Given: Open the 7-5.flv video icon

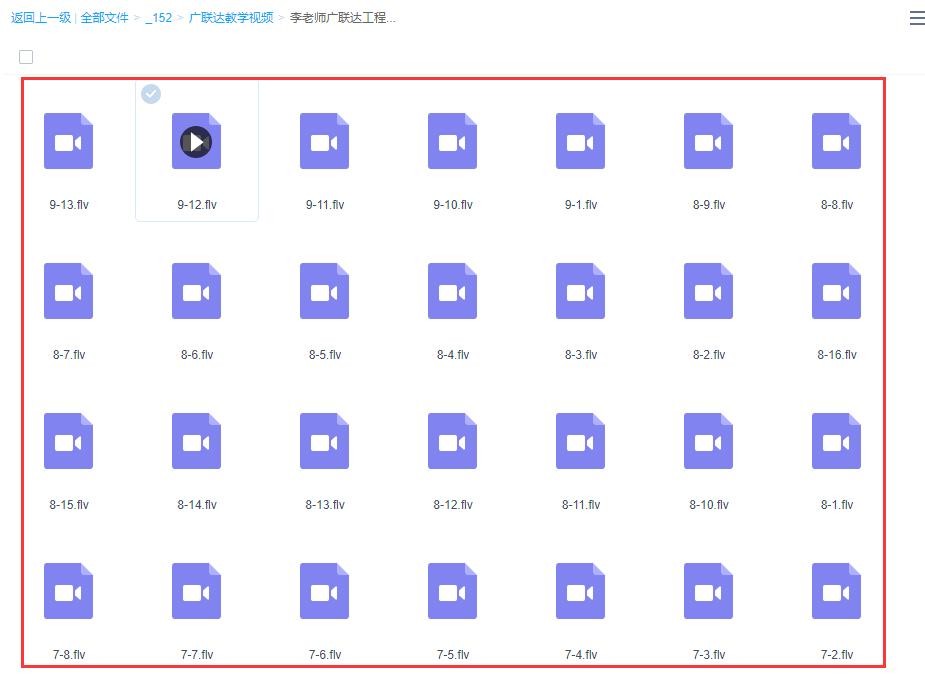Looking at the screenshot, I should (x=452, y=591).
